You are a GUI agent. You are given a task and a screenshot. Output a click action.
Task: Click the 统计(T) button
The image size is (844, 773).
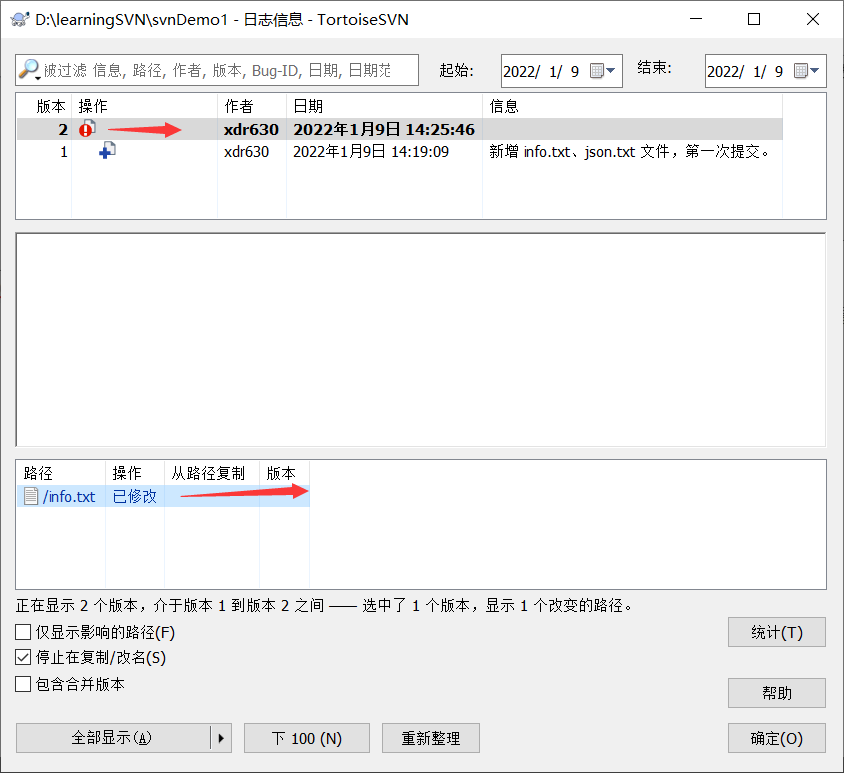pyautogui.click(x=776, y=632)
